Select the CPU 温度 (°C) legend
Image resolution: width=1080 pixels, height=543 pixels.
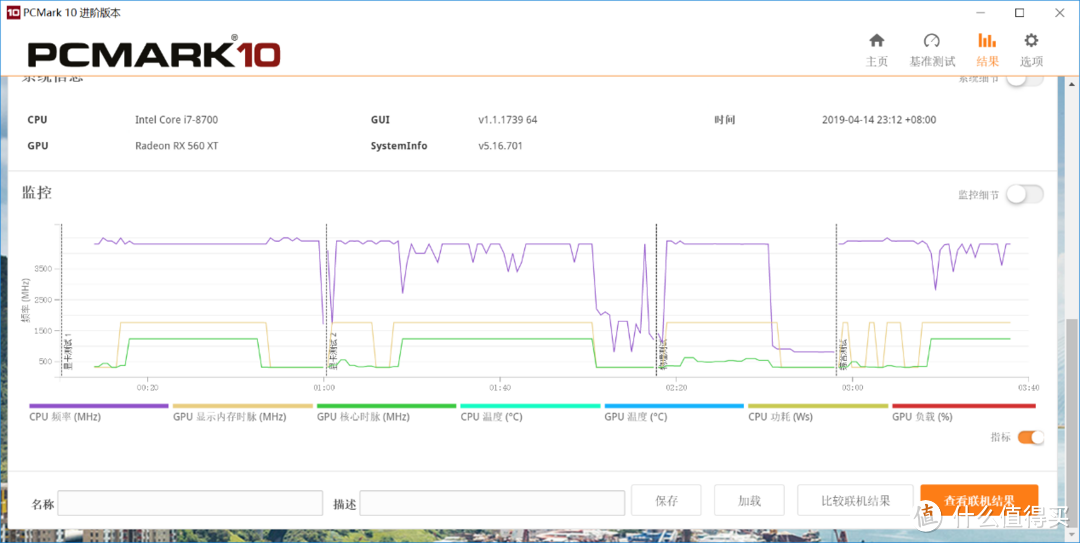tap(530, 412)
